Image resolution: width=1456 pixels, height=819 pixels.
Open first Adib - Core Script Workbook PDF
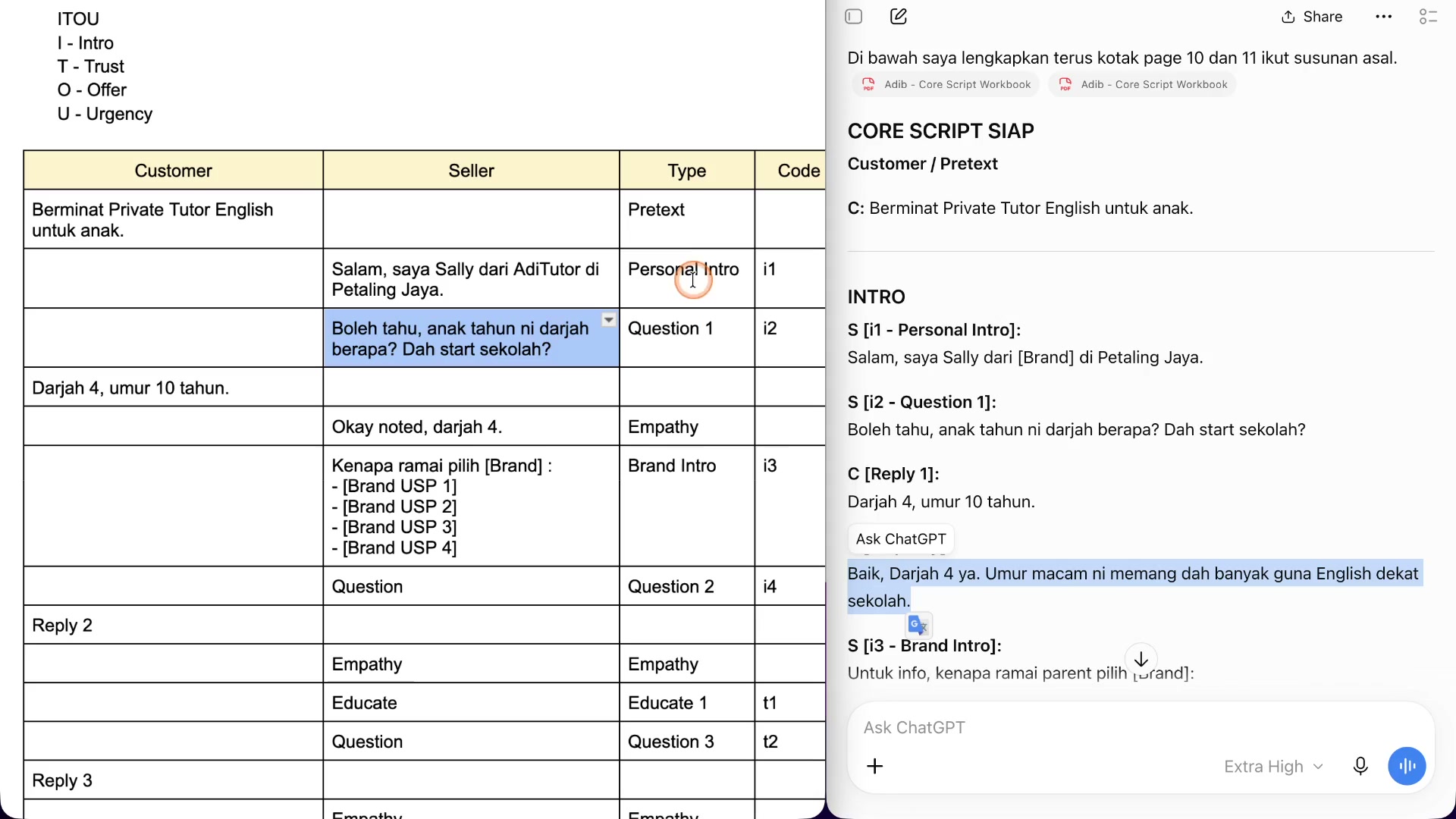pos(946,84)
